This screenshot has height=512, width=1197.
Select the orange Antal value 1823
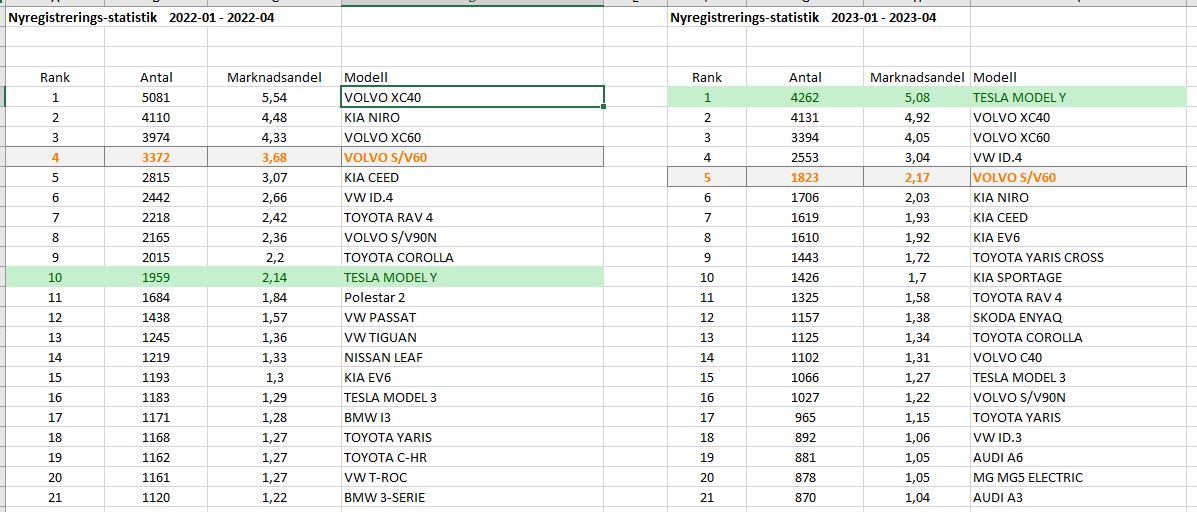pos(805,178)
